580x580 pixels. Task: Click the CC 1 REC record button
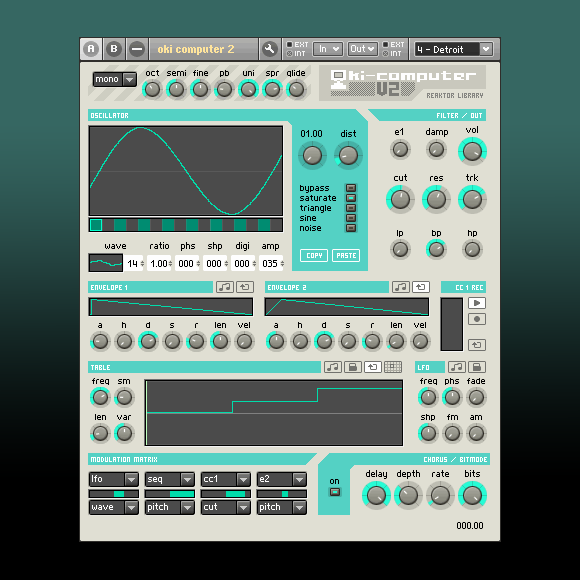pyautogui.click(x=477, y=319)
